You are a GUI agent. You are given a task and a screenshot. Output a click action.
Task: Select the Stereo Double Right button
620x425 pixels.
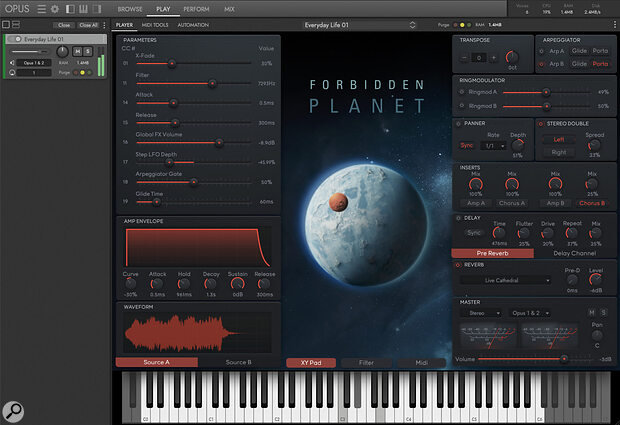(559, 152)
